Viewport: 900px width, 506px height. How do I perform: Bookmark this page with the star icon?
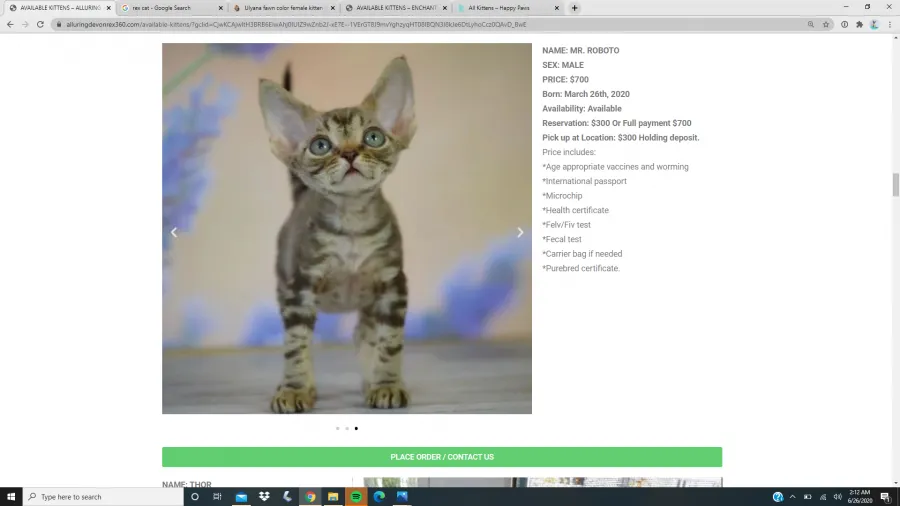tap(826, 25)
